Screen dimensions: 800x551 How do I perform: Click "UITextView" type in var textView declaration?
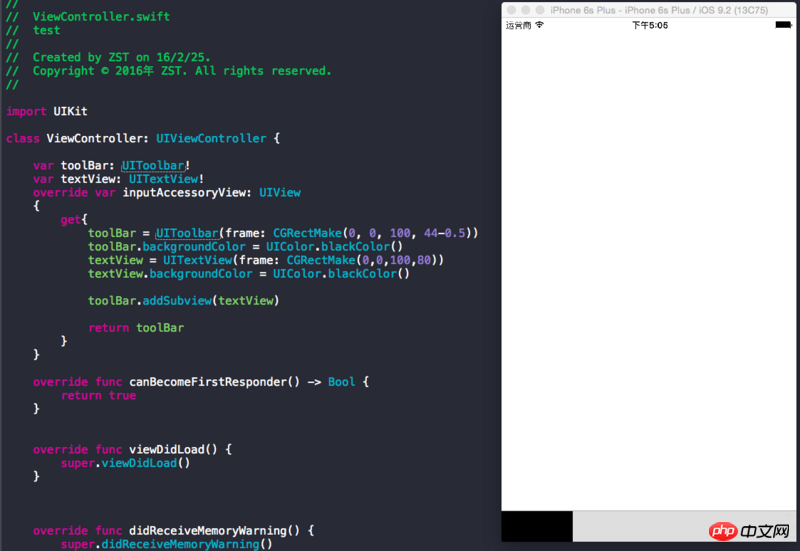(163, 179)
